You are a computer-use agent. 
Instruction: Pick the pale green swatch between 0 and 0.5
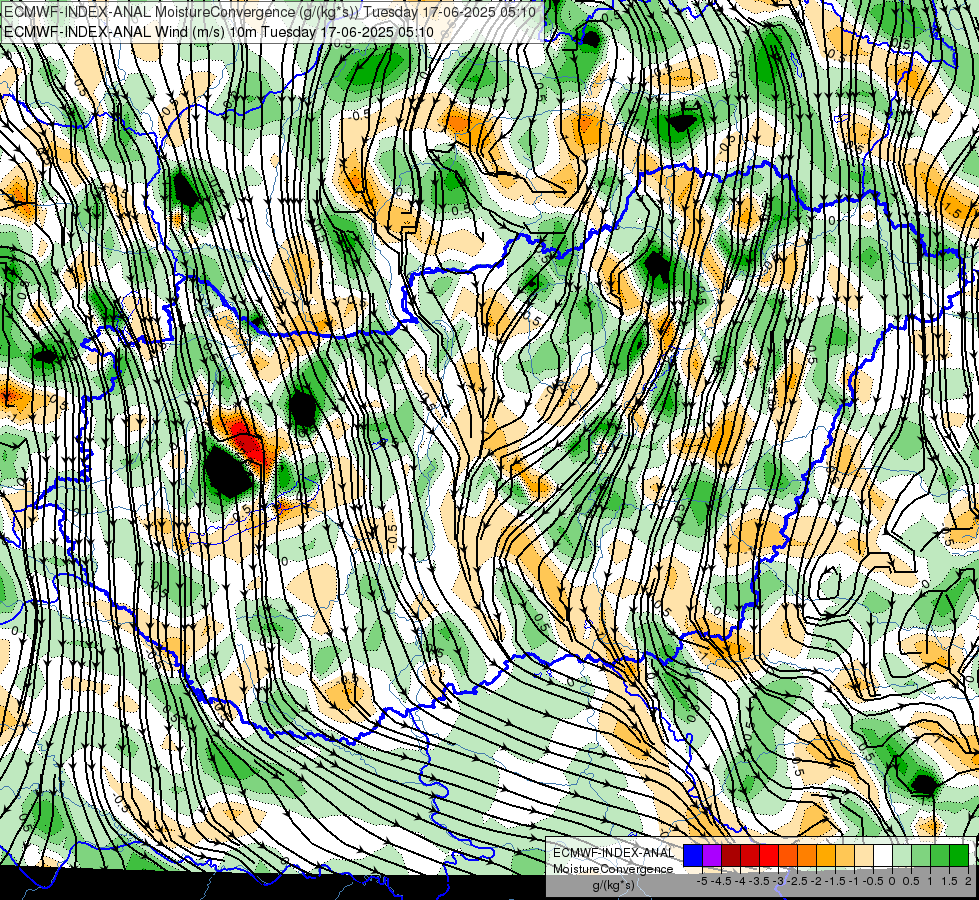tap(902, 855)
